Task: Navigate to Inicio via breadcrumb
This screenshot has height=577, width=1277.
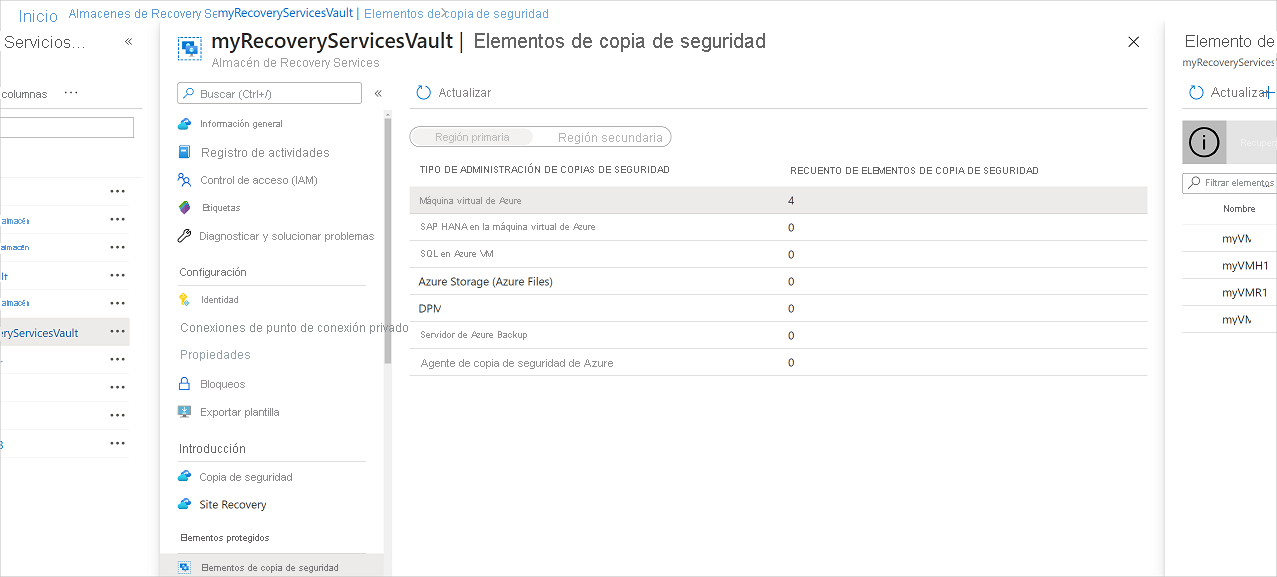Action: pyautogui.click(x=36, y=13)
